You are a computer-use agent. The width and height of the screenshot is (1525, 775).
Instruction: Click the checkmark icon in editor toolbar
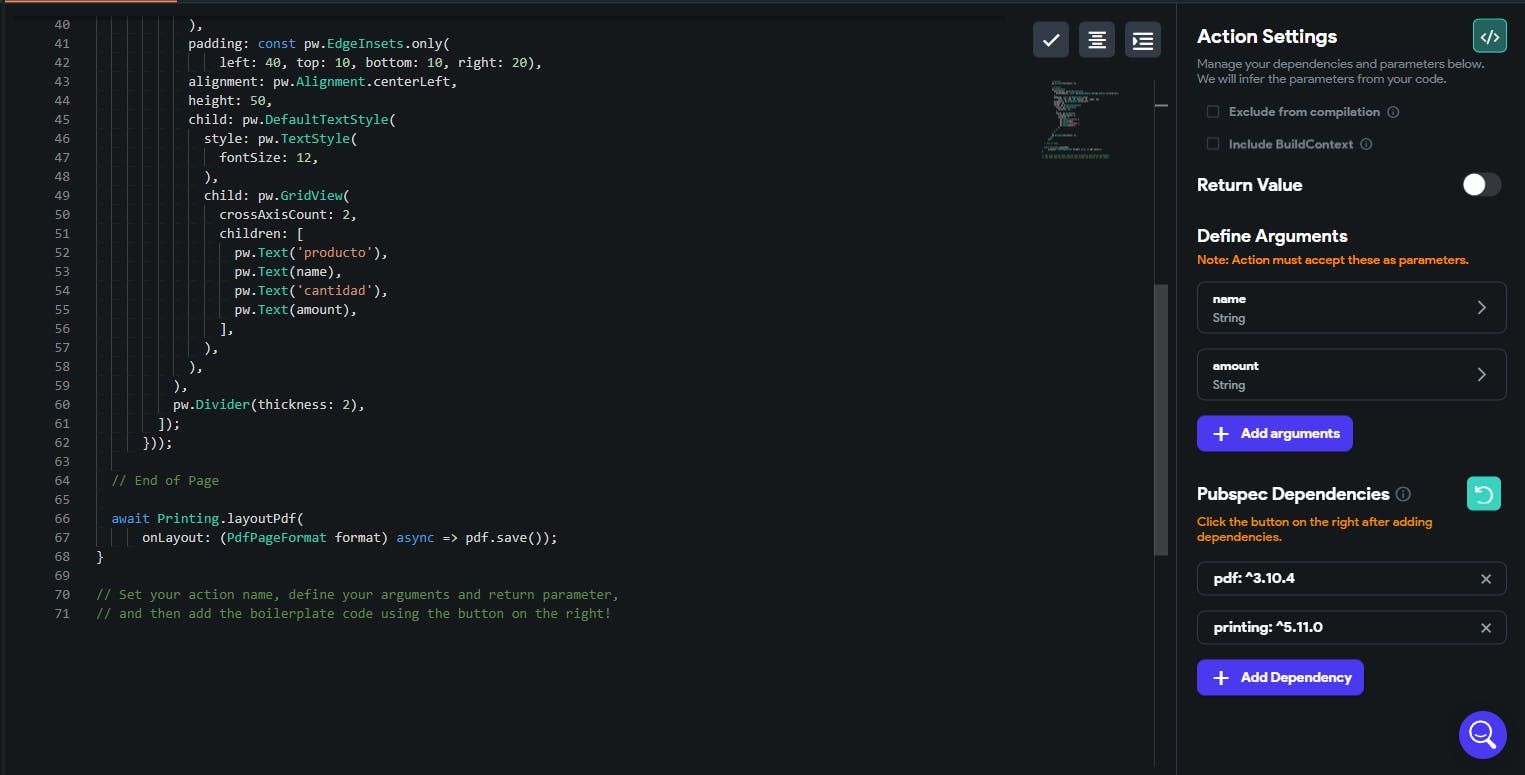[x=1051, y=40]
